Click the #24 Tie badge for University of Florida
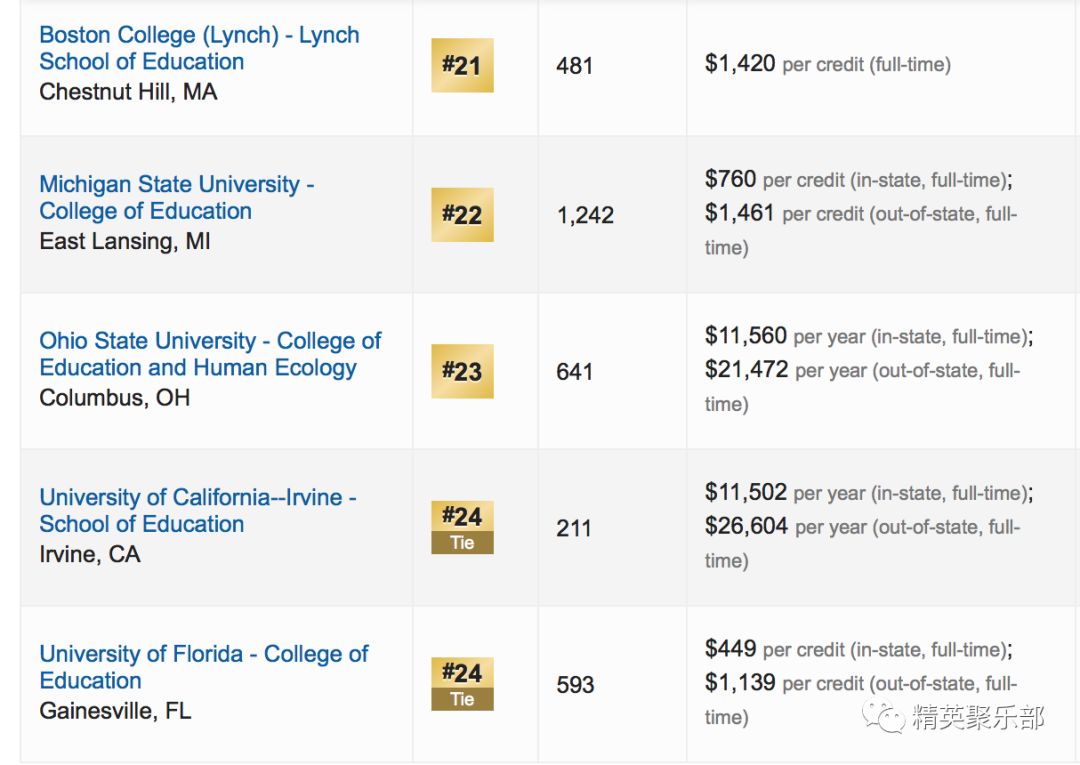The width and height of the screenshot is (1080, 765). tap(462, 684)
